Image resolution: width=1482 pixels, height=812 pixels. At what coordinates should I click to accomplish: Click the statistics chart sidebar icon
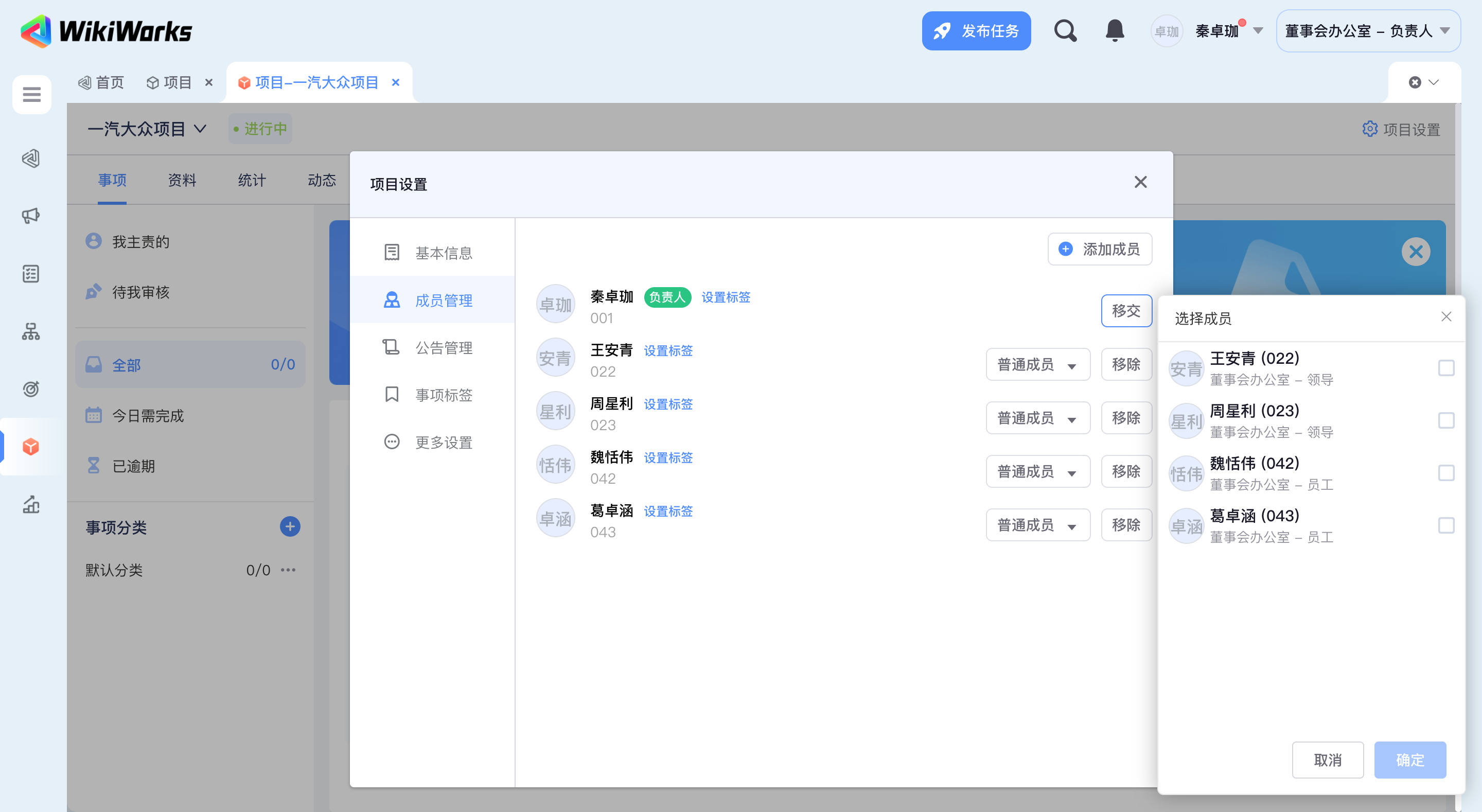point(31,504)
